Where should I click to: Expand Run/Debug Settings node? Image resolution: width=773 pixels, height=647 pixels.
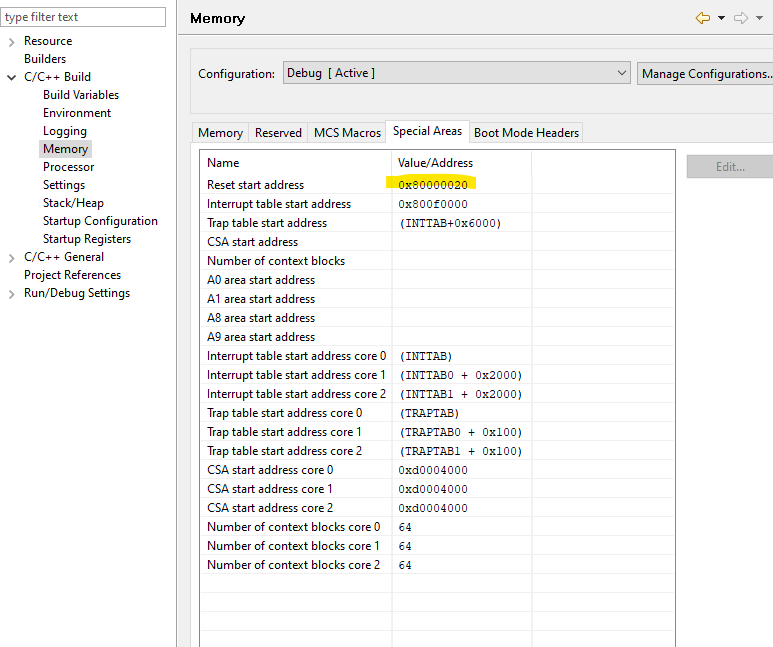click(11, 294)
